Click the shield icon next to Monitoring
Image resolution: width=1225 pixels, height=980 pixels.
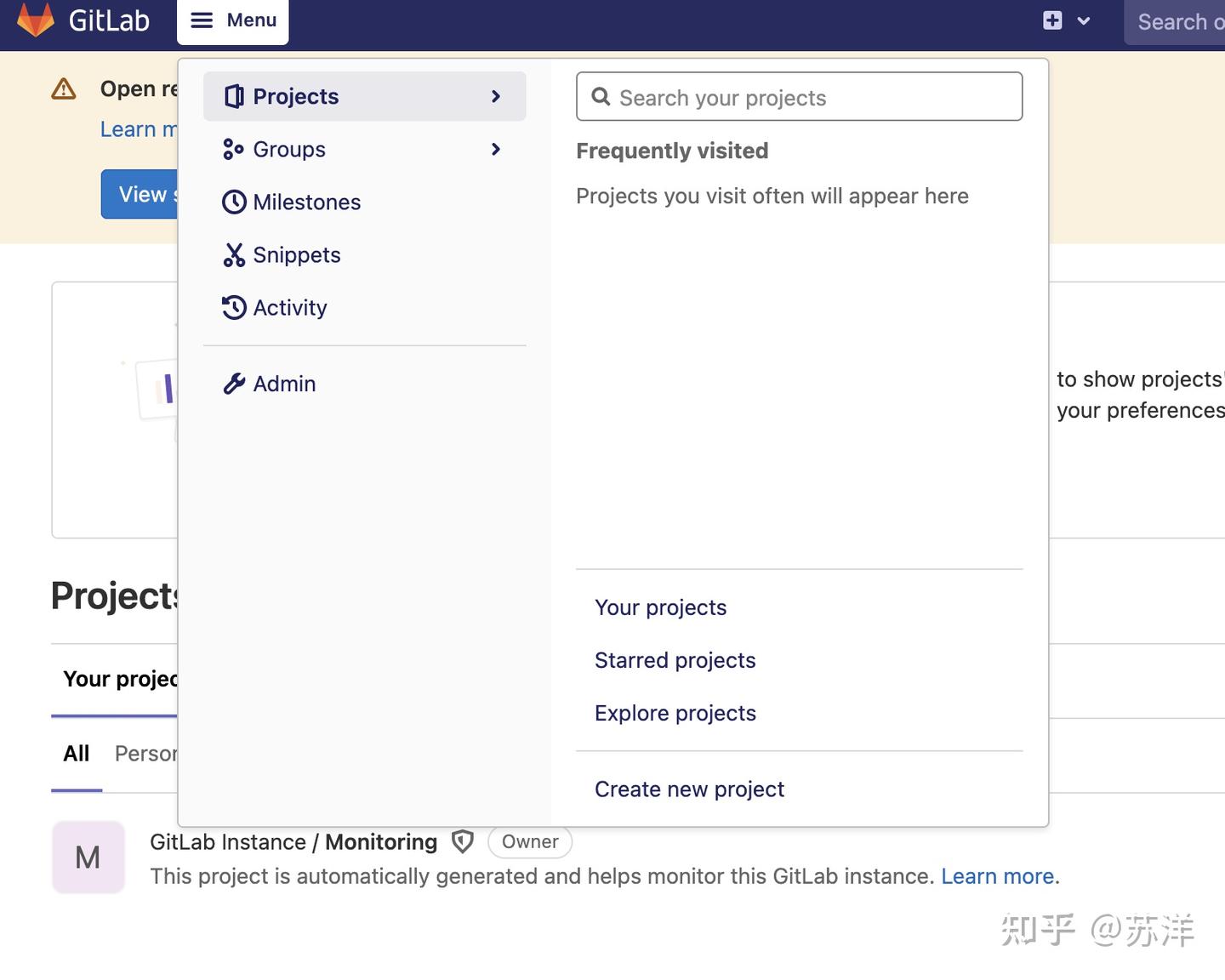click(462, 841)
